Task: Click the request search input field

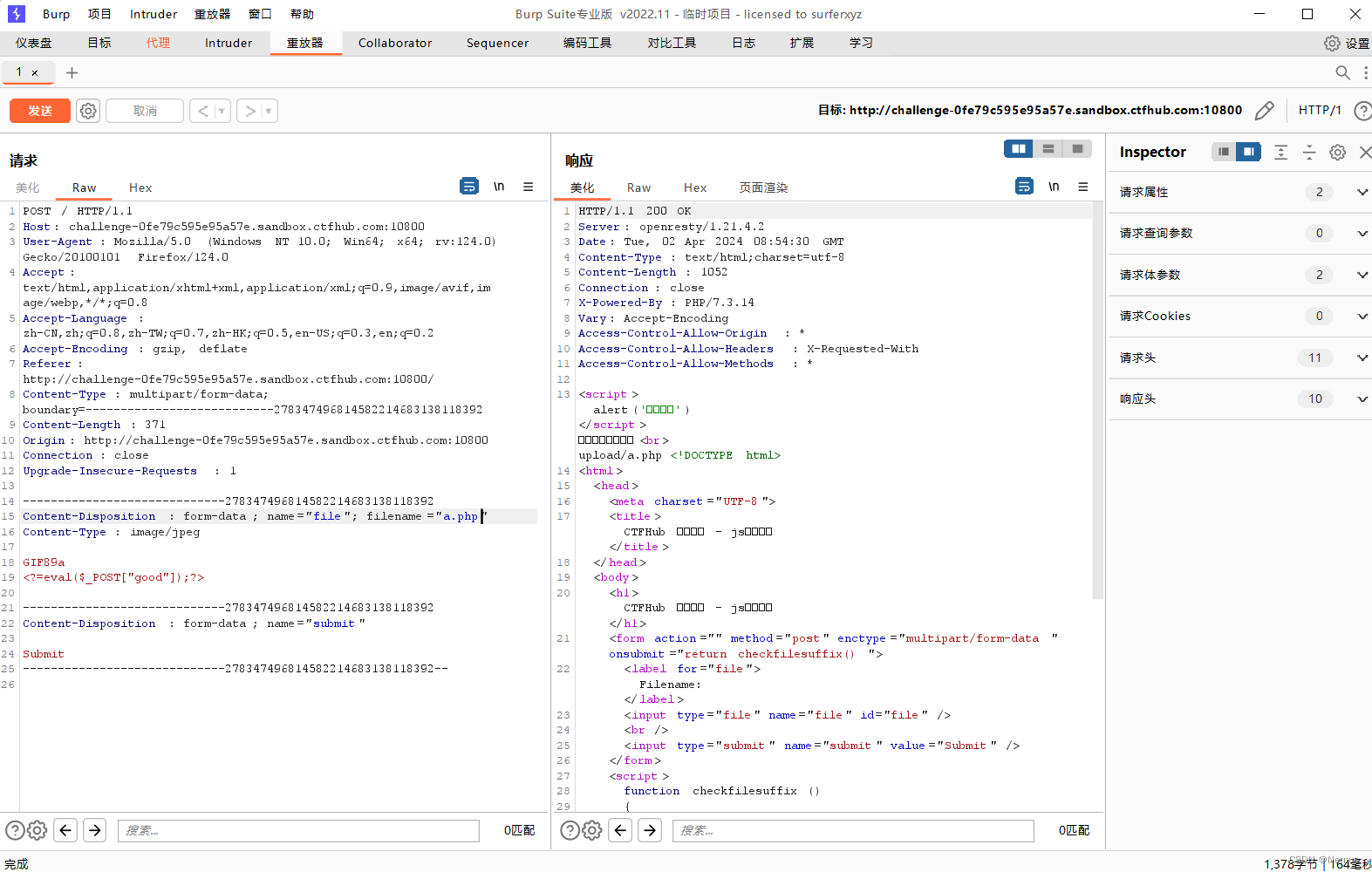Action: coord(298,830)
